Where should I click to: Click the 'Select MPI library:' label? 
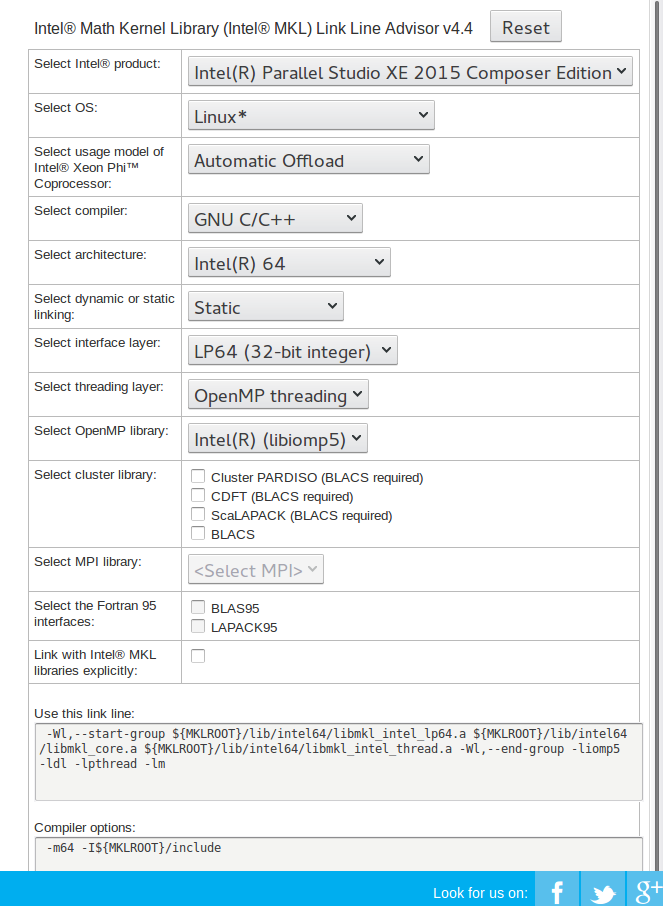click(x=88, y=562)
